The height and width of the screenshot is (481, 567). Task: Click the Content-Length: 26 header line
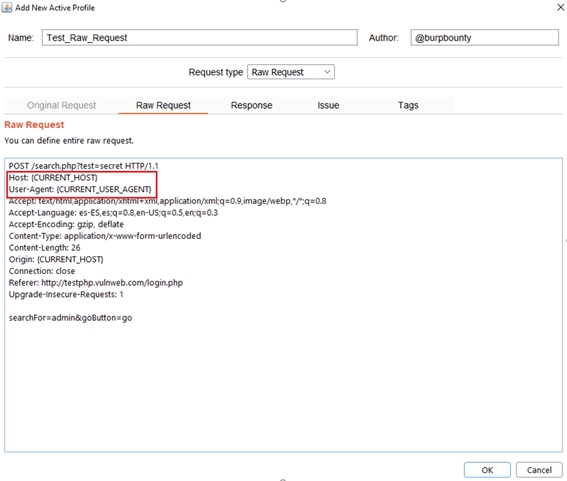[x=44, y=248]
